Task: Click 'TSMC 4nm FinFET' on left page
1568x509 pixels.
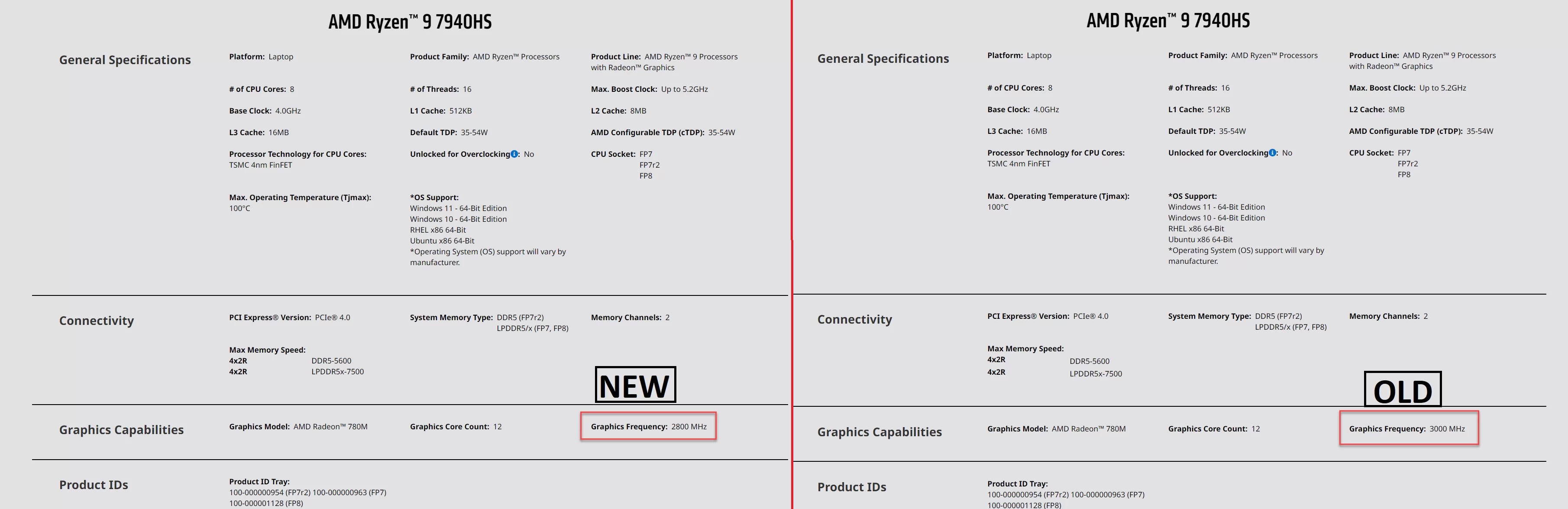Action: (261, 165)
